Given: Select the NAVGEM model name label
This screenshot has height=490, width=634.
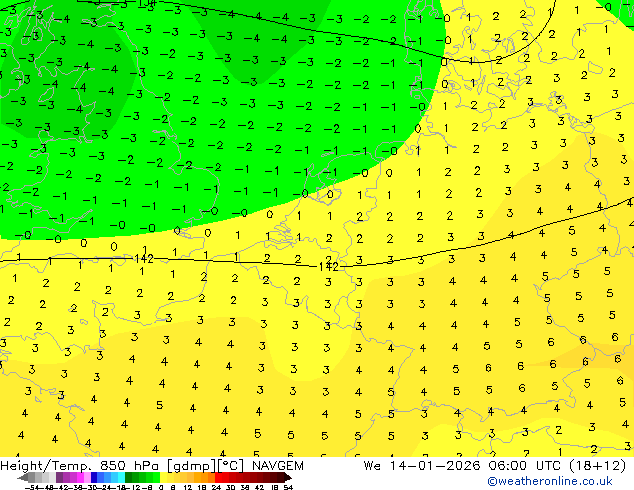Looking at the screenshot, I should click(278, 466).
